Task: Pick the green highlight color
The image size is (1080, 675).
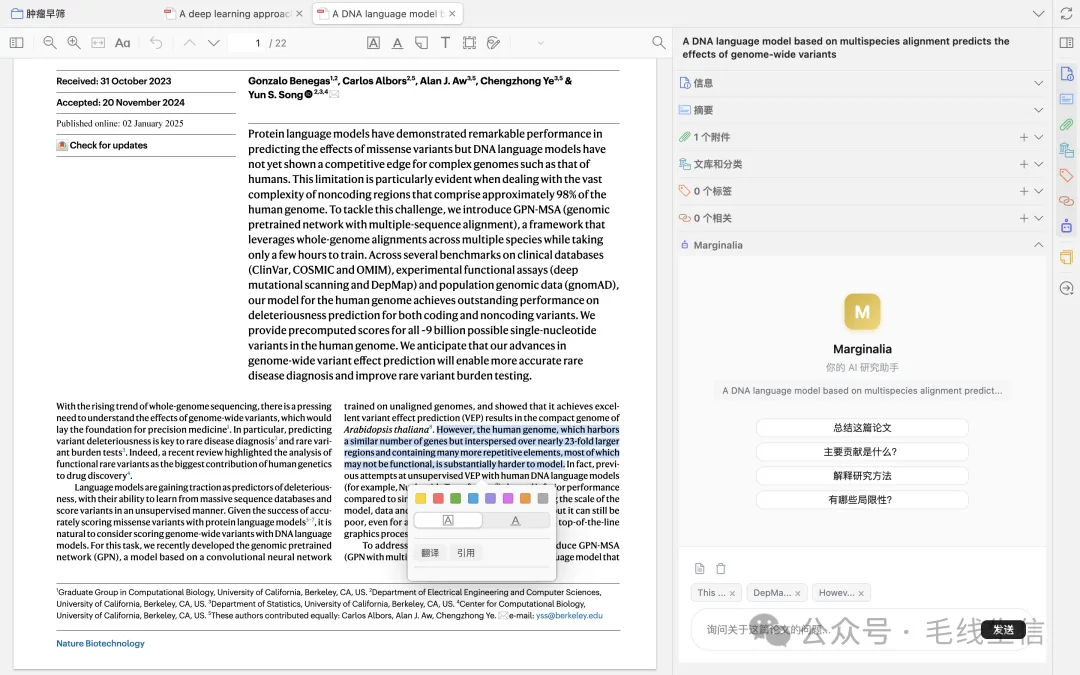Action: (455, 498)
